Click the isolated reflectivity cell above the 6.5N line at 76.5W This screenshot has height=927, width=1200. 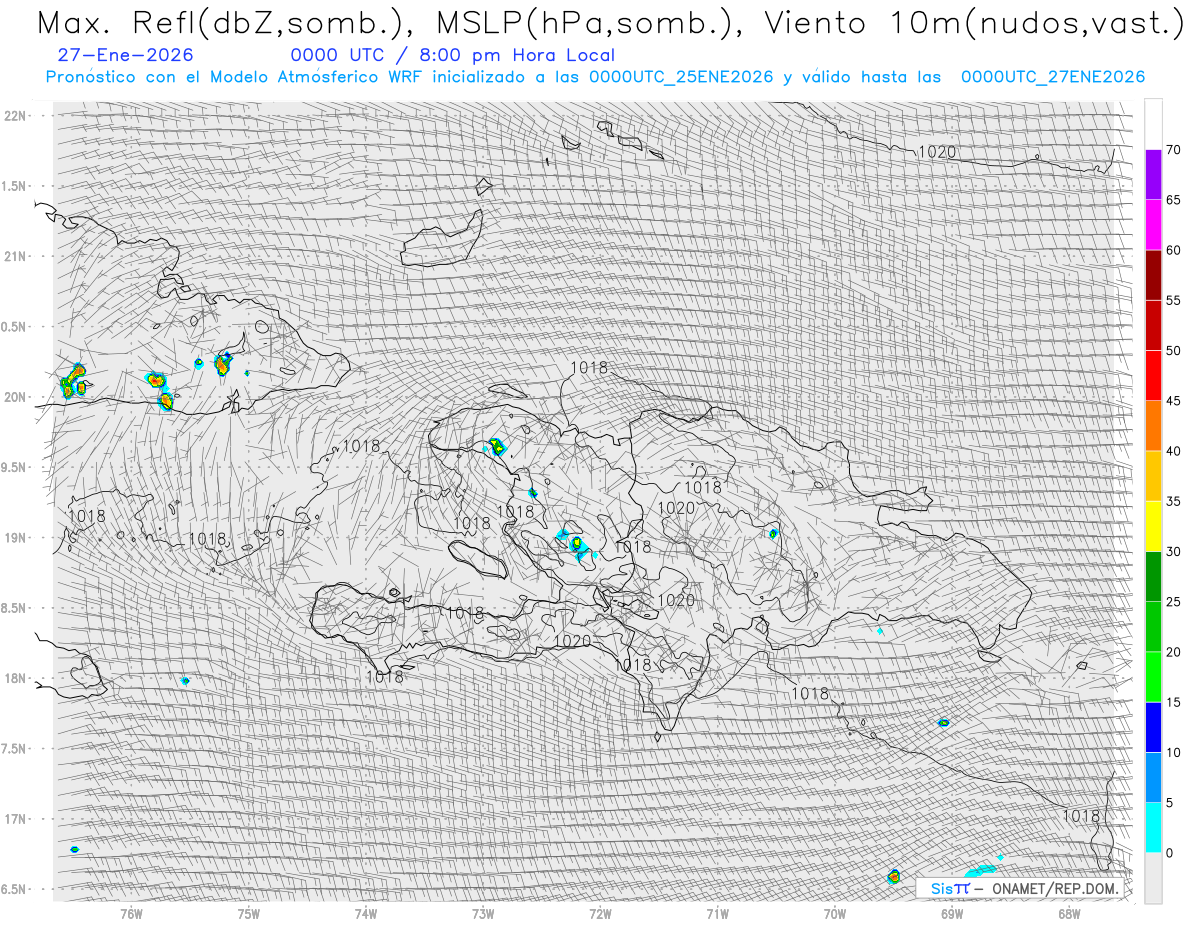75,849
